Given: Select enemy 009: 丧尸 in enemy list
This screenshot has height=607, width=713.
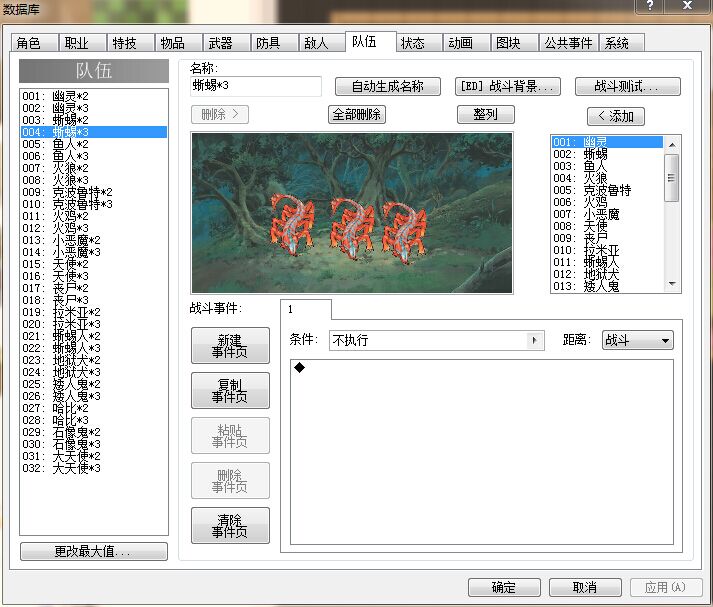Looking at the screenshot, I should pos(608,238).
